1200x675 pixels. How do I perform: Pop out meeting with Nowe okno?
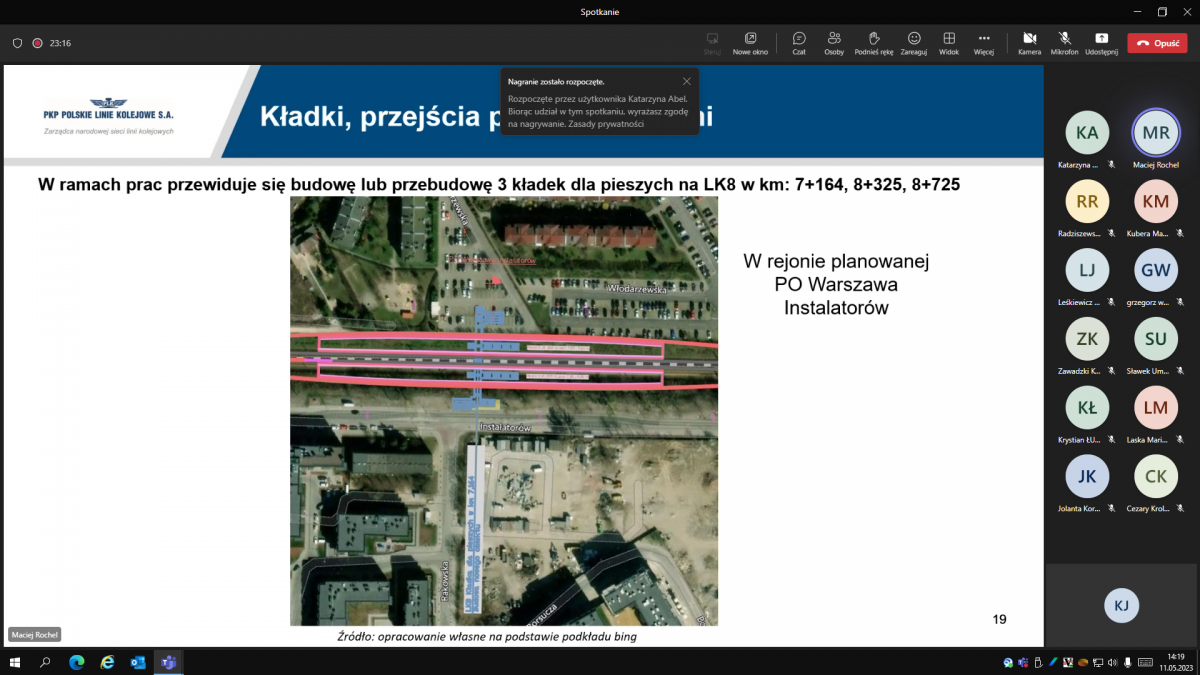[x=750, y=43]
